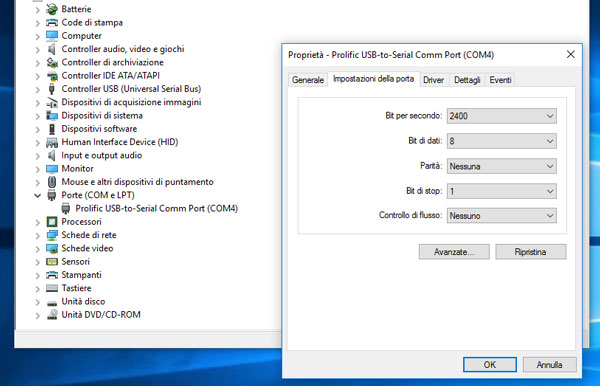600x386 pixels.
Task: Click the Dispositivi di sistema icon
Action: [52, 116]
